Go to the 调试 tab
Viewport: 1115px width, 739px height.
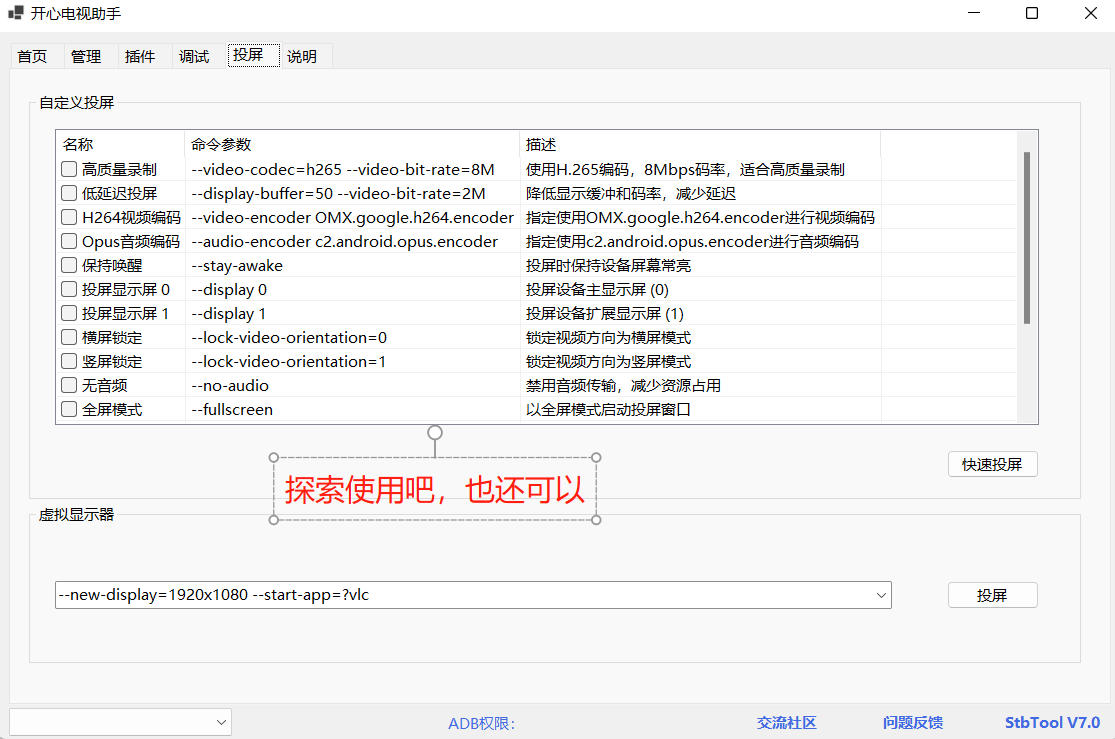[194, 57]
